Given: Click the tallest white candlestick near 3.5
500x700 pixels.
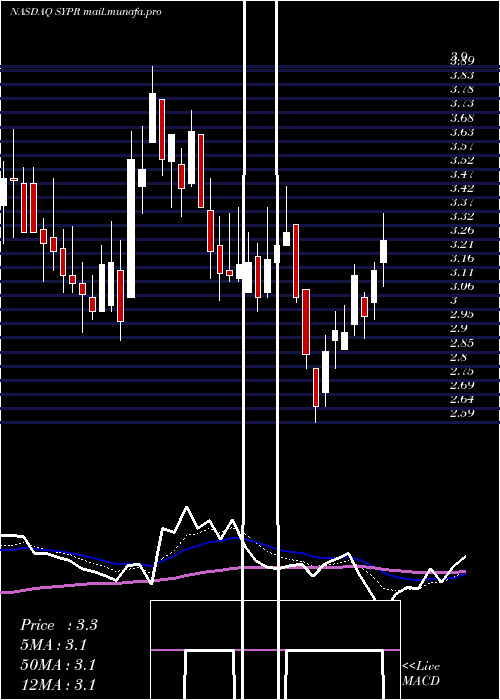Looking at the screenshot, I should (x=131, y=229).
